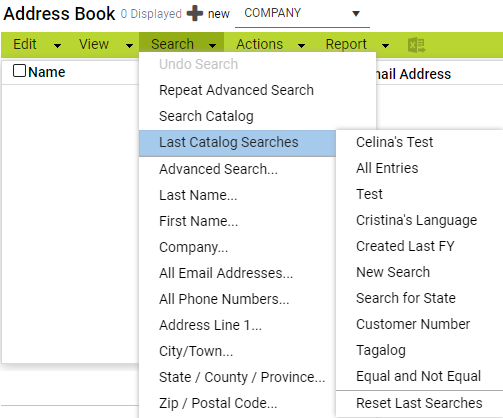The width and height of the screenshot is (503, 418).
Task: Click the plus icon to add new entry
Action: click(x=195, y=14)
